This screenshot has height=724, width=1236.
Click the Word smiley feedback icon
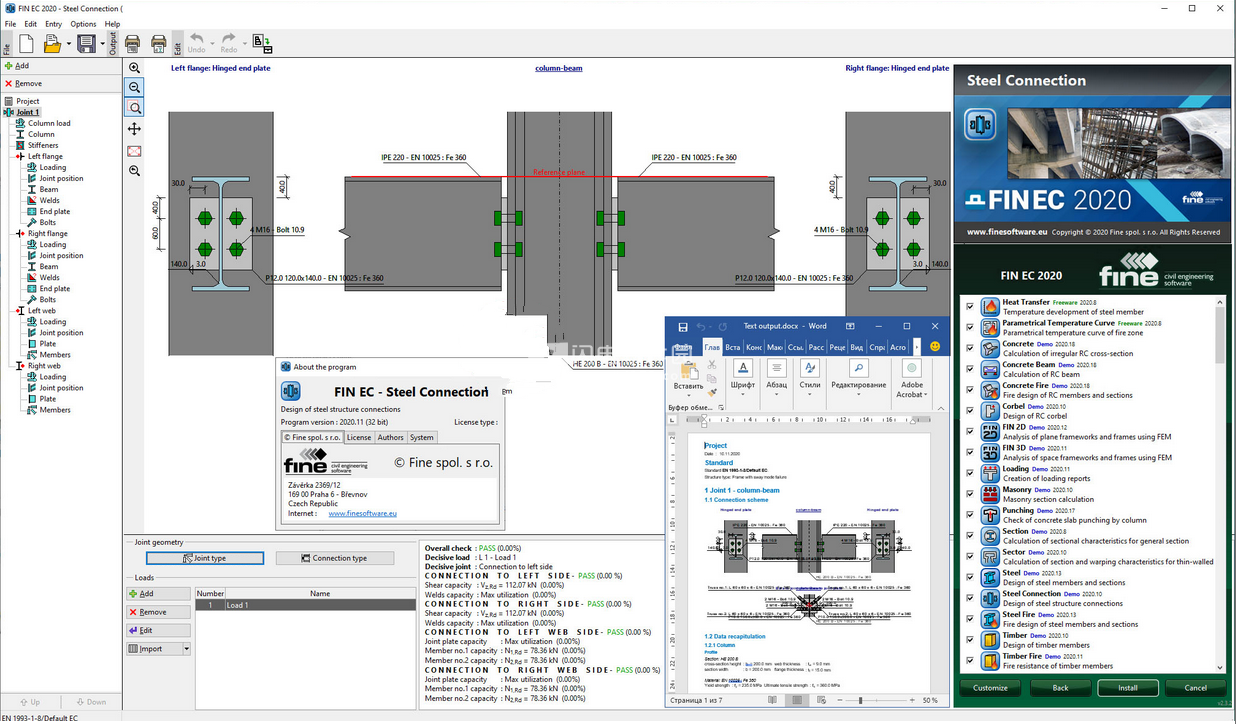coord(935,346)
